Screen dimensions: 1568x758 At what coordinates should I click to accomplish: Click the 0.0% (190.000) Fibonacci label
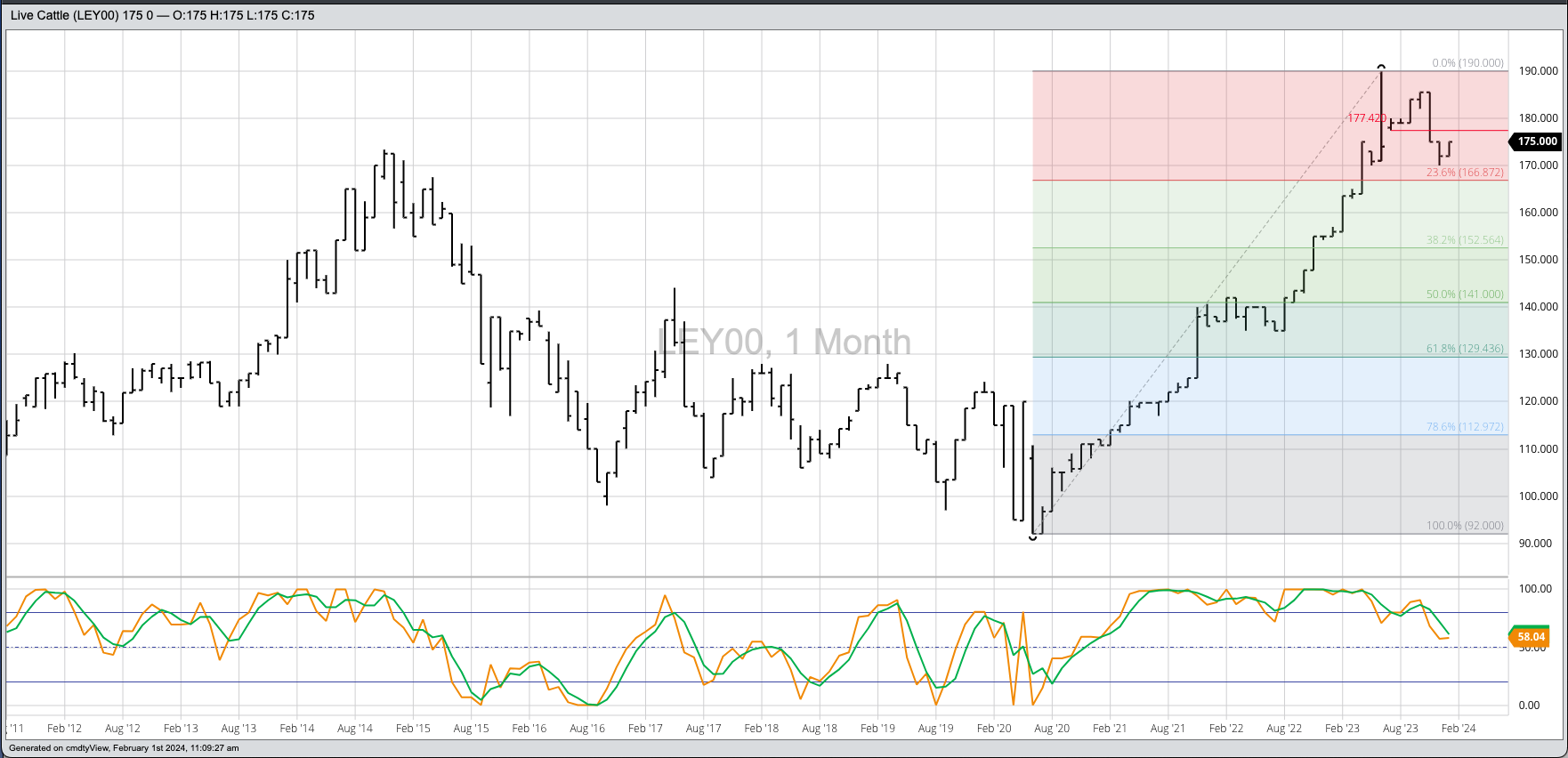click(x=1467, y=63)
